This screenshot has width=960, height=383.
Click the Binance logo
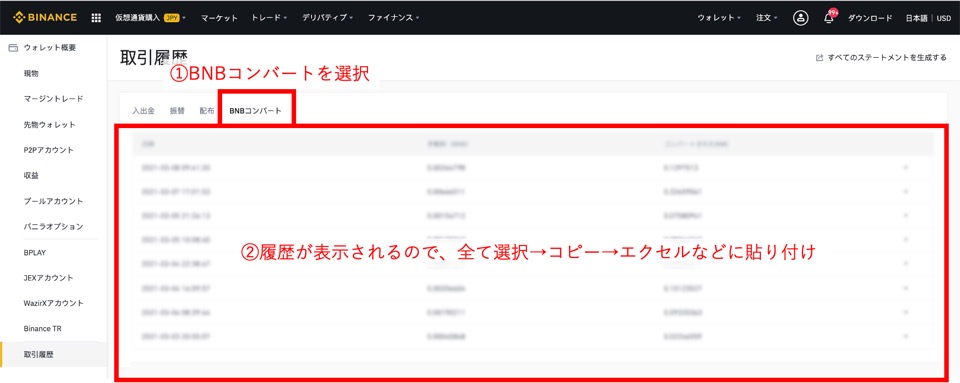click(46, 18)
